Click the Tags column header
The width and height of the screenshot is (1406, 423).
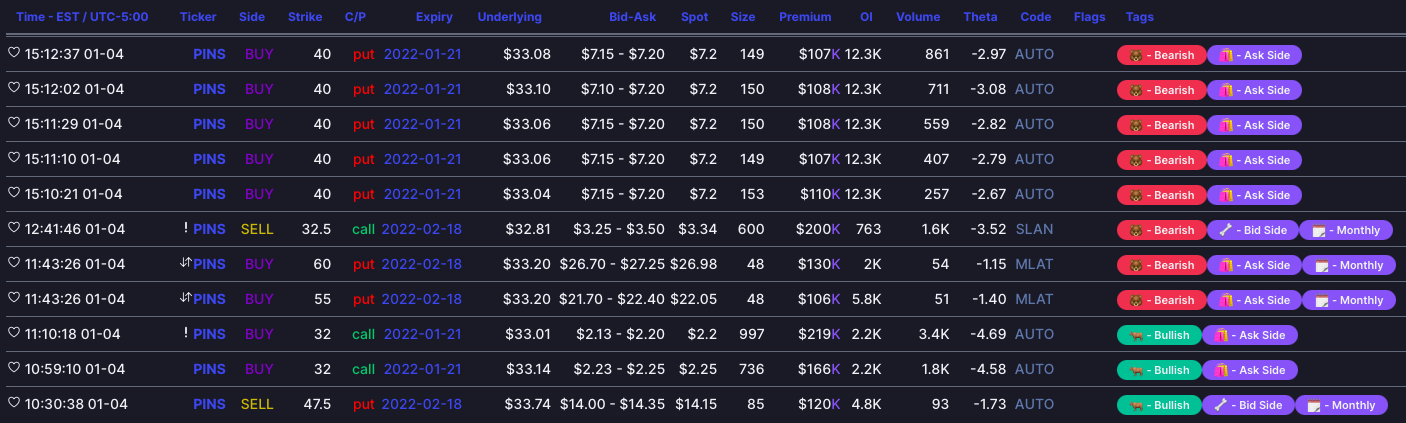[x=1139, y=17]
